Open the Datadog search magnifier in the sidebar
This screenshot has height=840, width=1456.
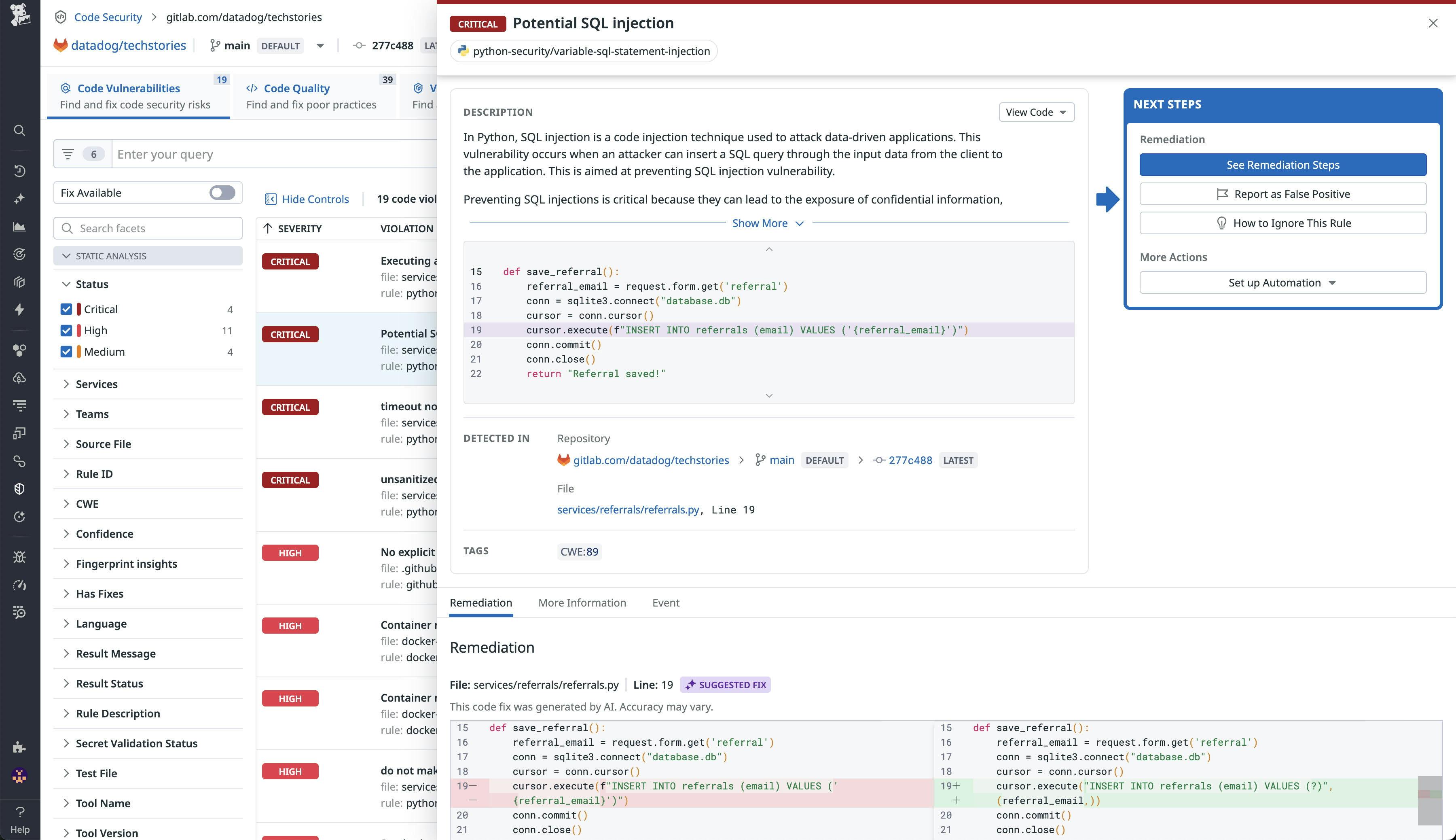19,130
